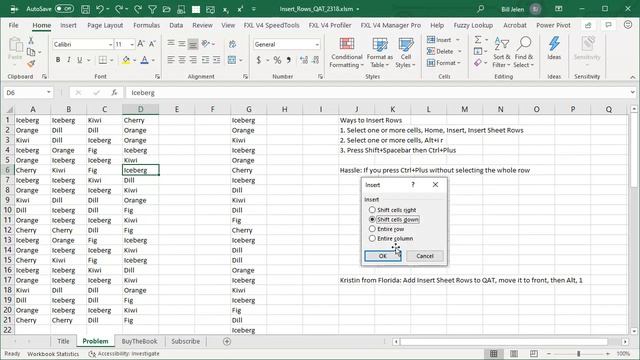Click OK in the Insert dialog

pyautogui.click(x=382, y=256)
